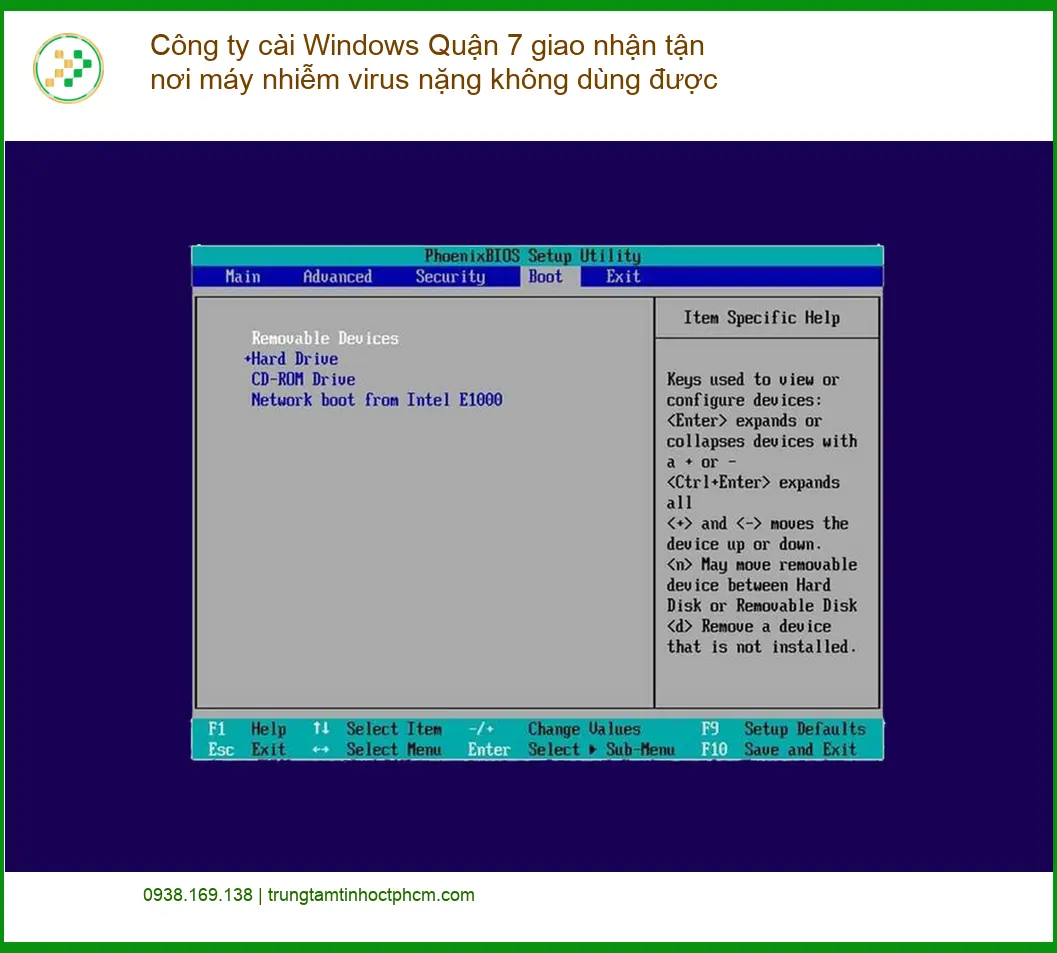Click help line '<Ctrl+Enter> expands'

pos(753,483)
